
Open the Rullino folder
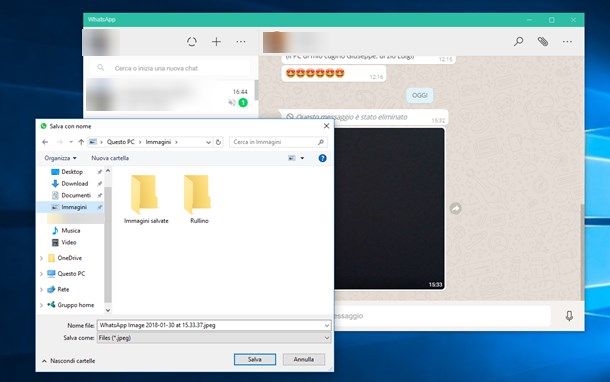(x=199, y=199)
